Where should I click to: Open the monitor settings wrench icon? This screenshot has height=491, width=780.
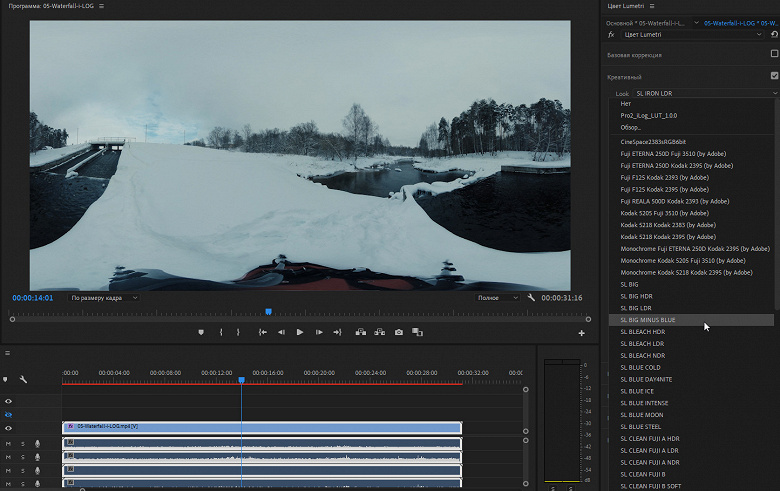tap(531, 298)
